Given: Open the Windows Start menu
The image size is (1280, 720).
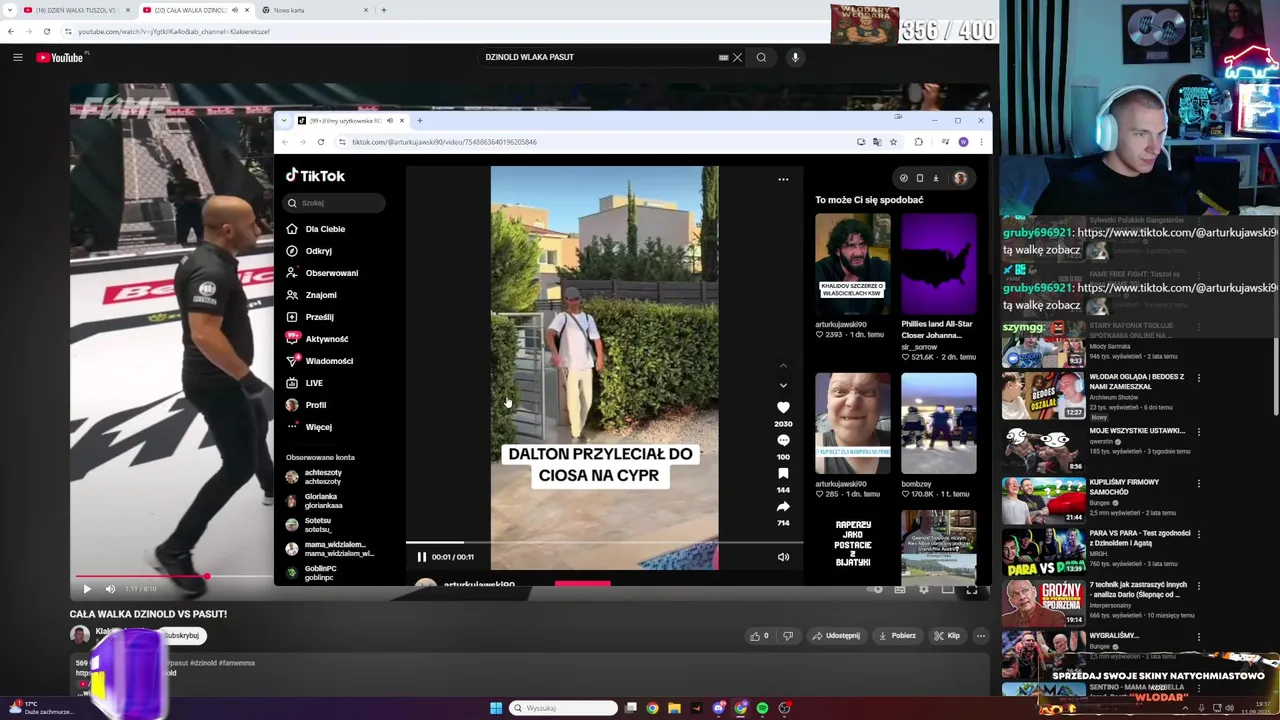Looking at the screenshot, I should click(x=496, y=708).
